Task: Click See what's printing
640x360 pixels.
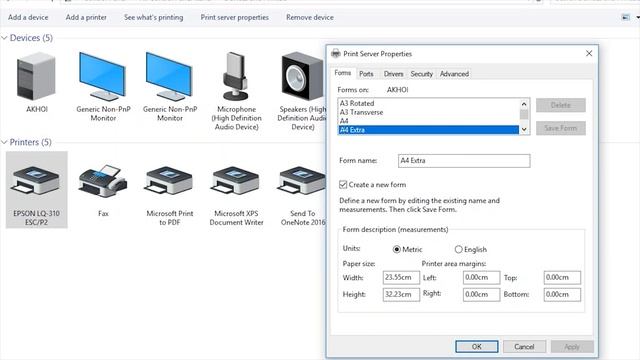Action: 153,18
